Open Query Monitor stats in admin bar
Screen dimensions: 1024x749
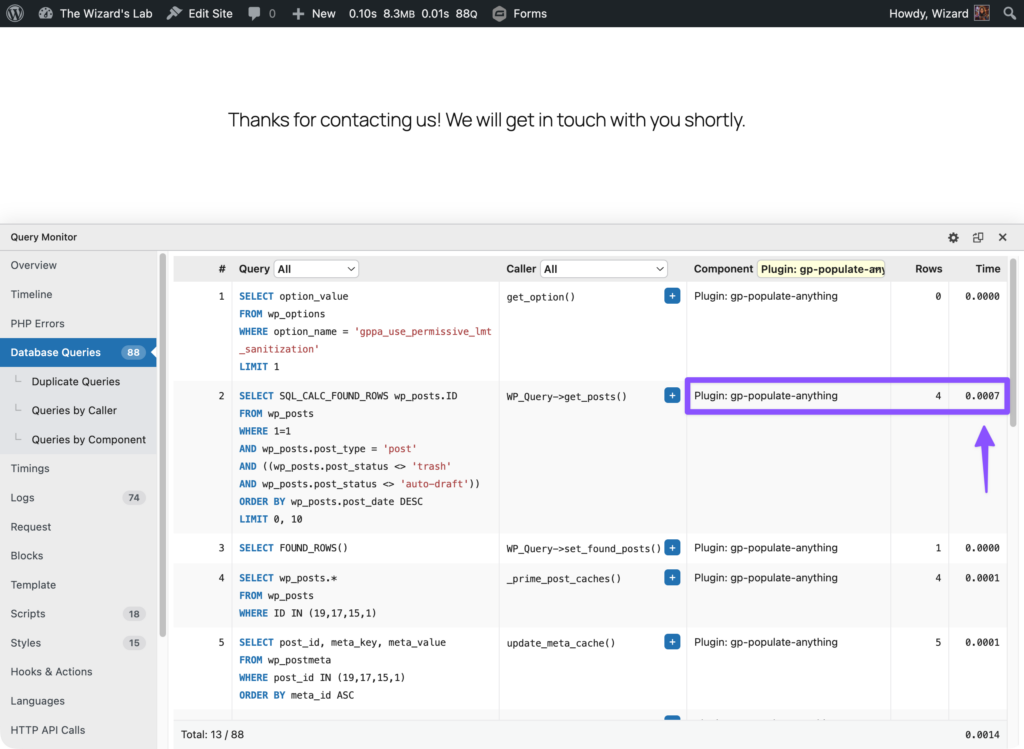(x=413, y=13)
